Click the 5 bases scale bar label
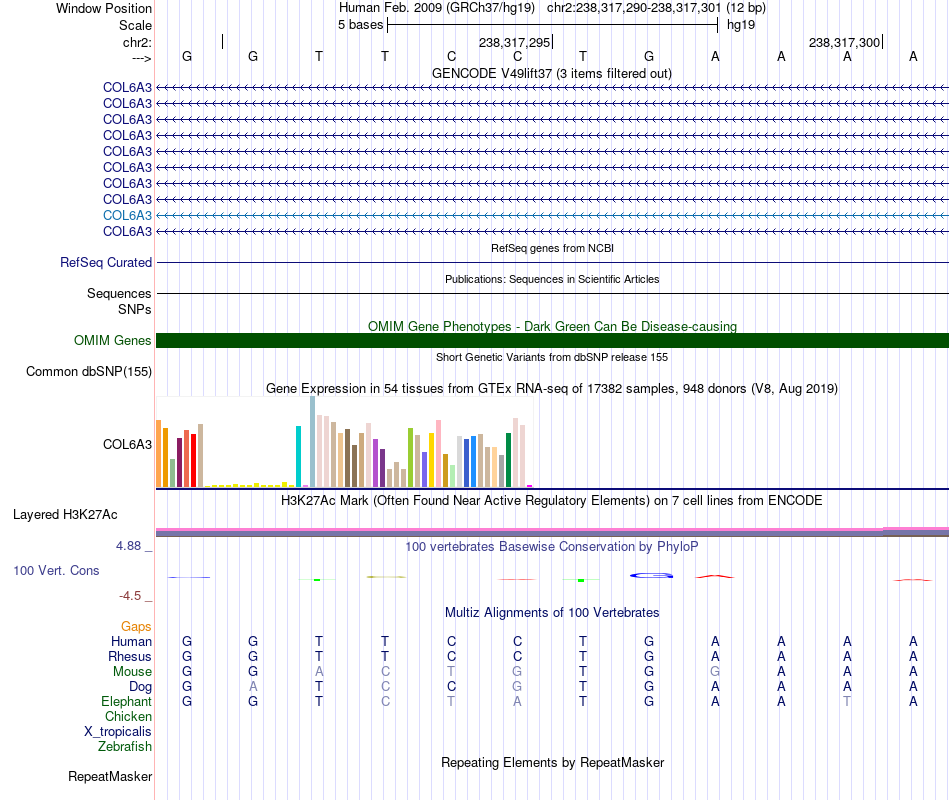The image size is (950, 800). coord(360,25)
